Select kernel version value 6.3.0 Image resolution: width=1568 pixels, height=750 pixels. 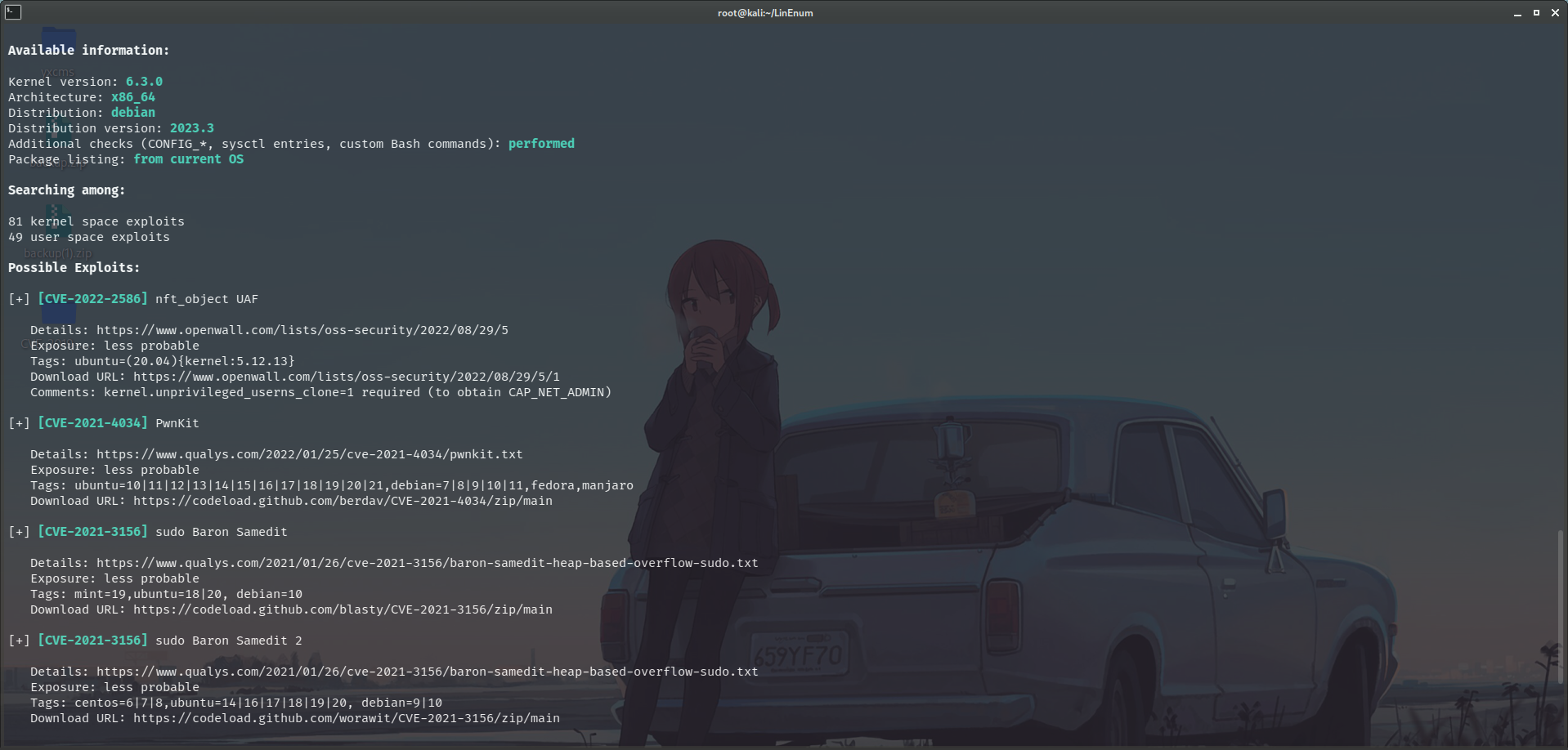point(144,82)
